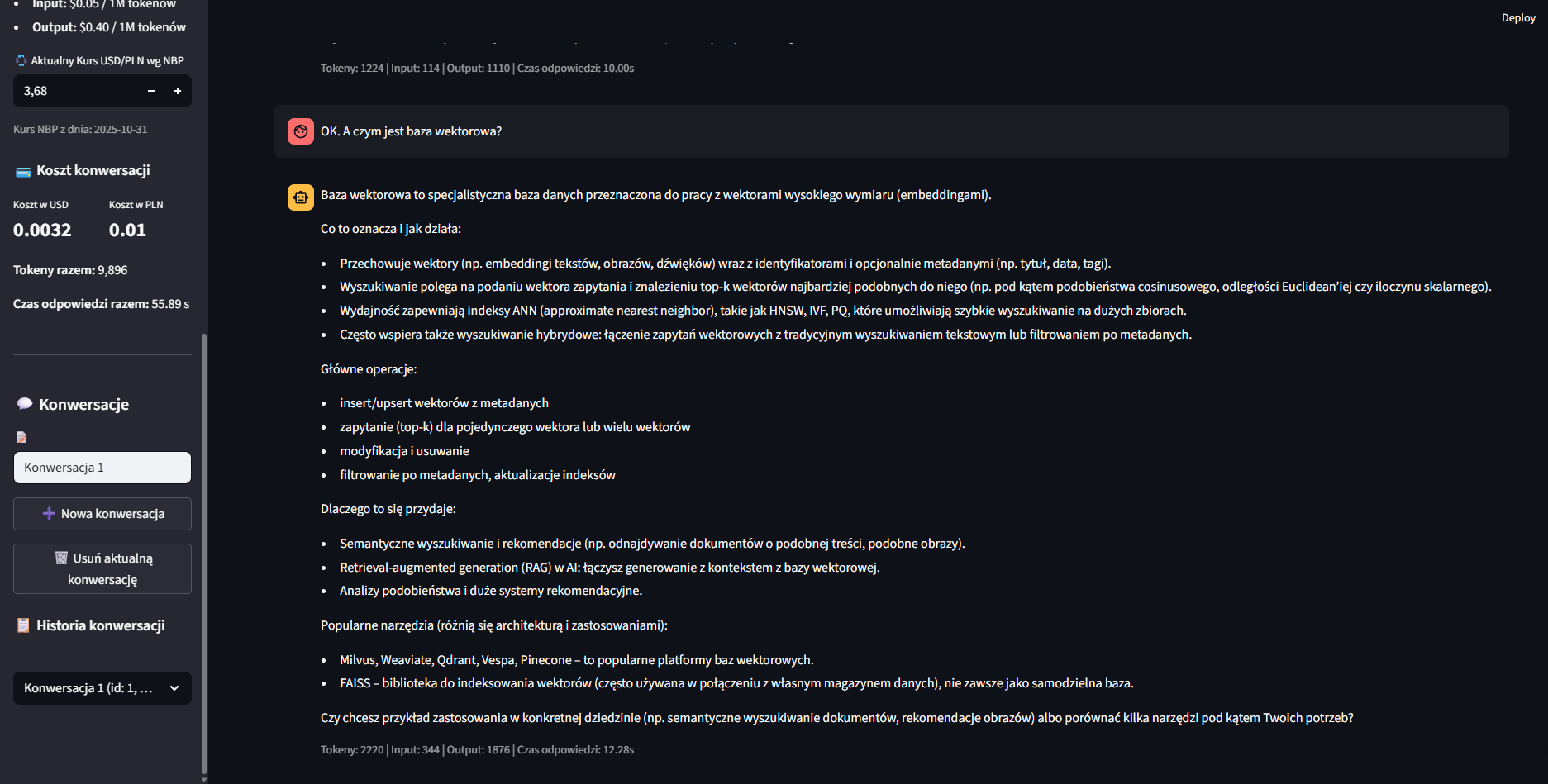
Task: Click the currency icon by Aktualny Kurs USD/PLN
Action: [x=21, y=60]
